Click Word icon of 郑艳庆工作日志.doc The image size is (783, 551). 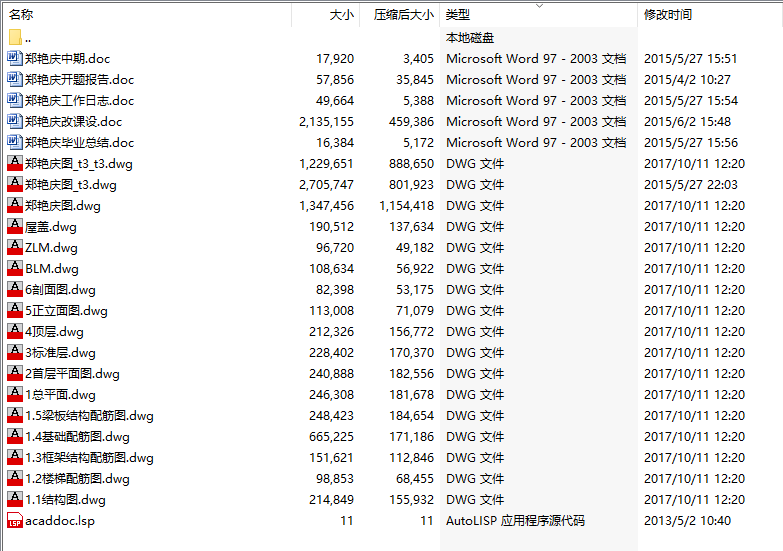click(15, 100)
